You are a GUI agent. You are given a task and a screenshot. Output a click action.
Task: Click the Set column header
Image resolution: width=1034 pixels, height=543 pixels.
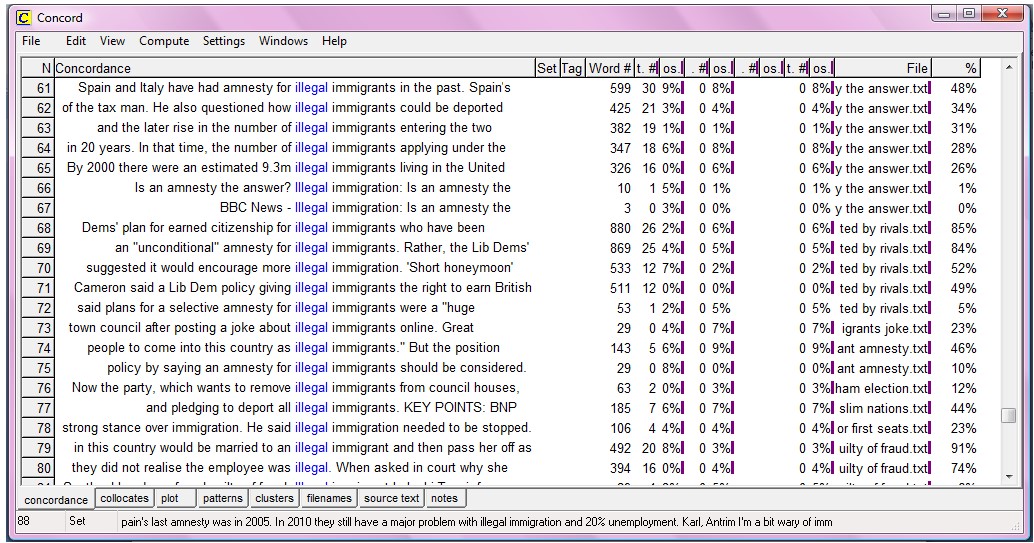[x=547, y=68]
